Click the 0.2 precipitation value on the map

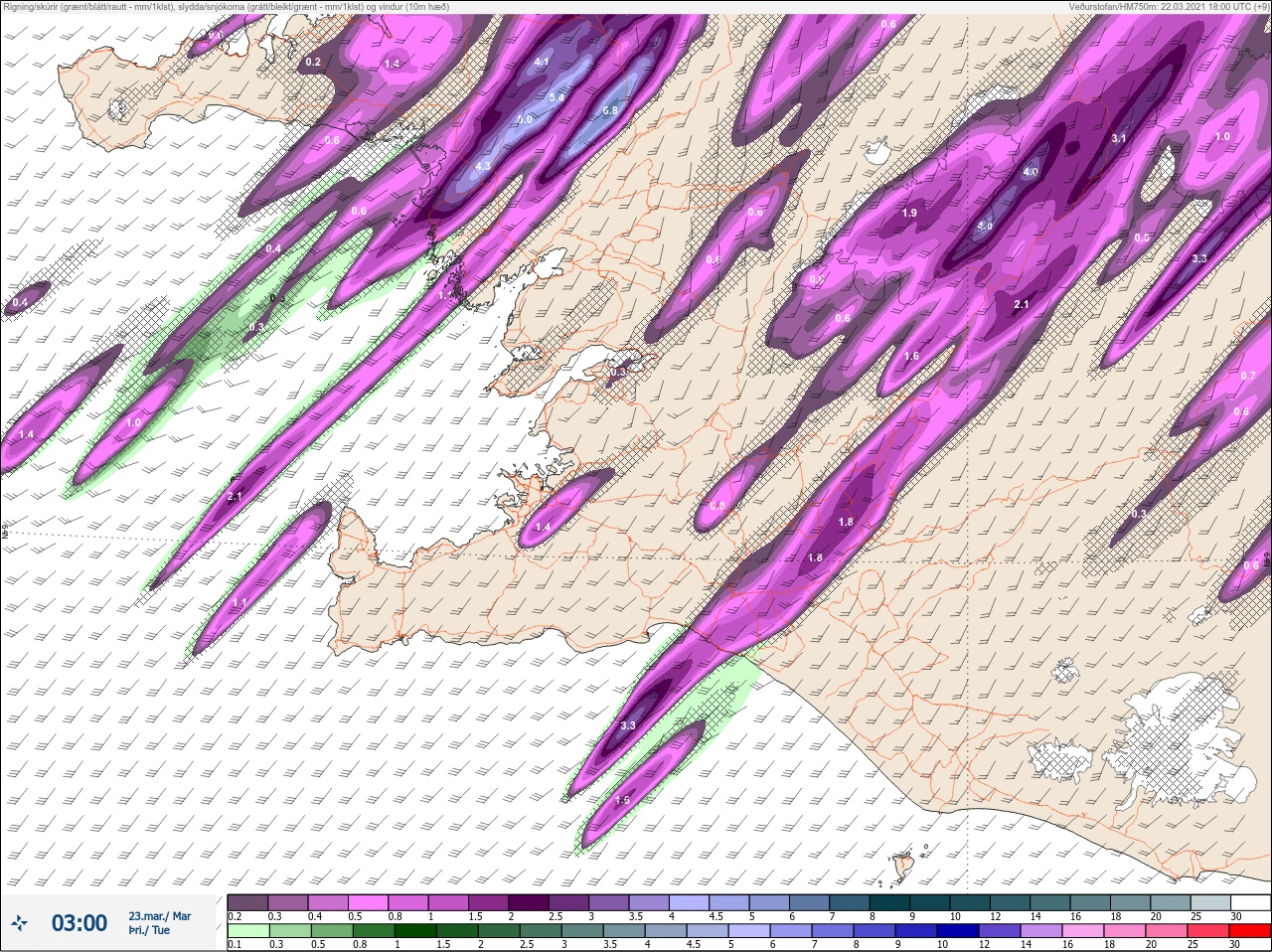[313, 62]
